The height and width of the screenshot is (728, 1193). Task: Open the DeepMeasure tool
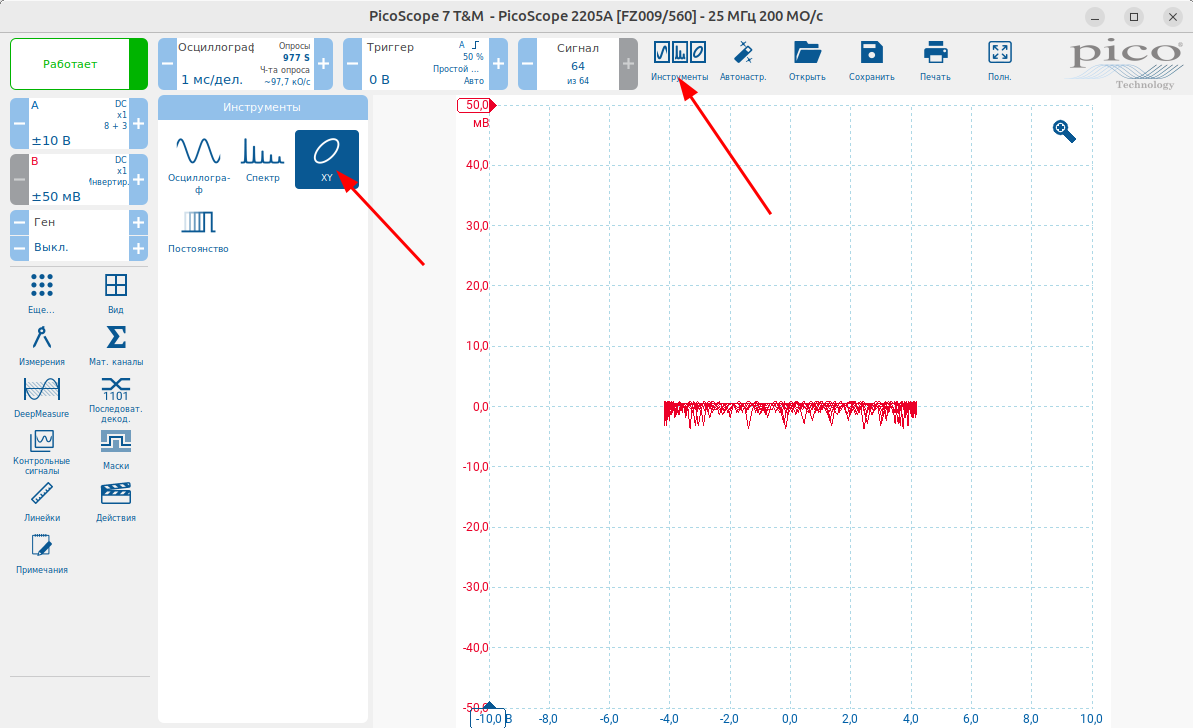(x=42, y=395)
